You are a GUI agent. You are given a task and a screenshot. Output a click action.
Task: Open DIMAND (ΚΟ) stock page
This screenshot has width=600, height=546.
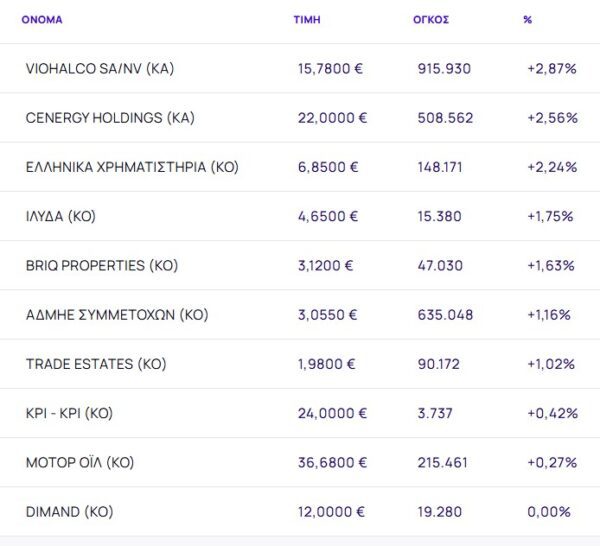(x=69, y=512)
